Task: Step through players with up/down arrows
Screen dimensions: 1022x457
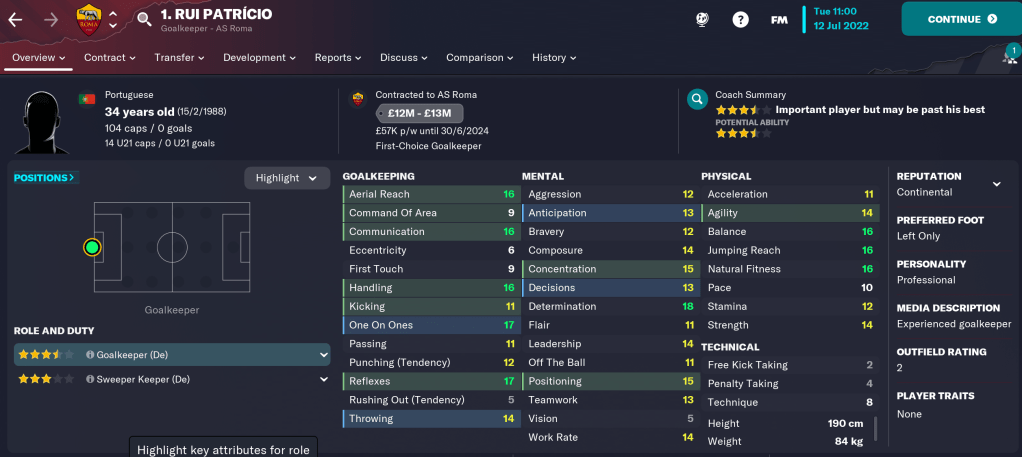Action: [x=113, y=19]
